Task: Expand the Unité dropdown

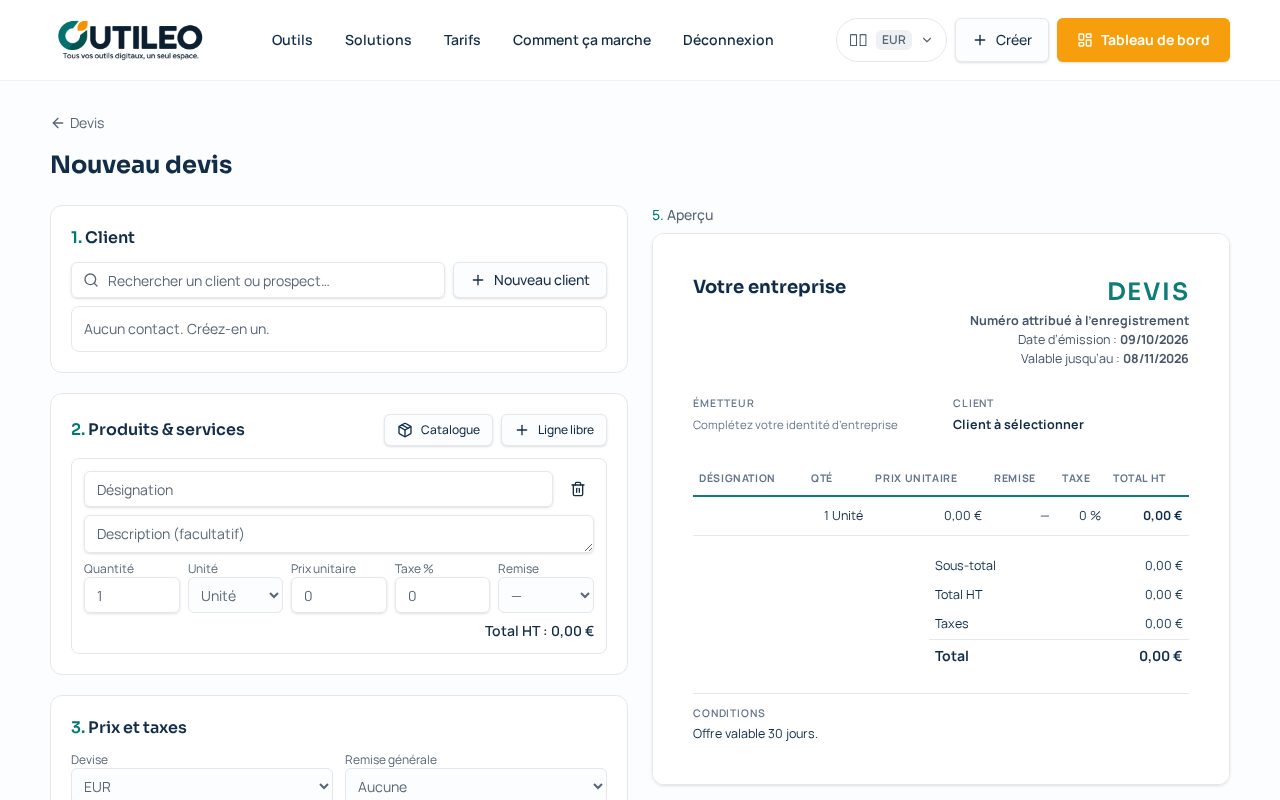Action: 235,595
